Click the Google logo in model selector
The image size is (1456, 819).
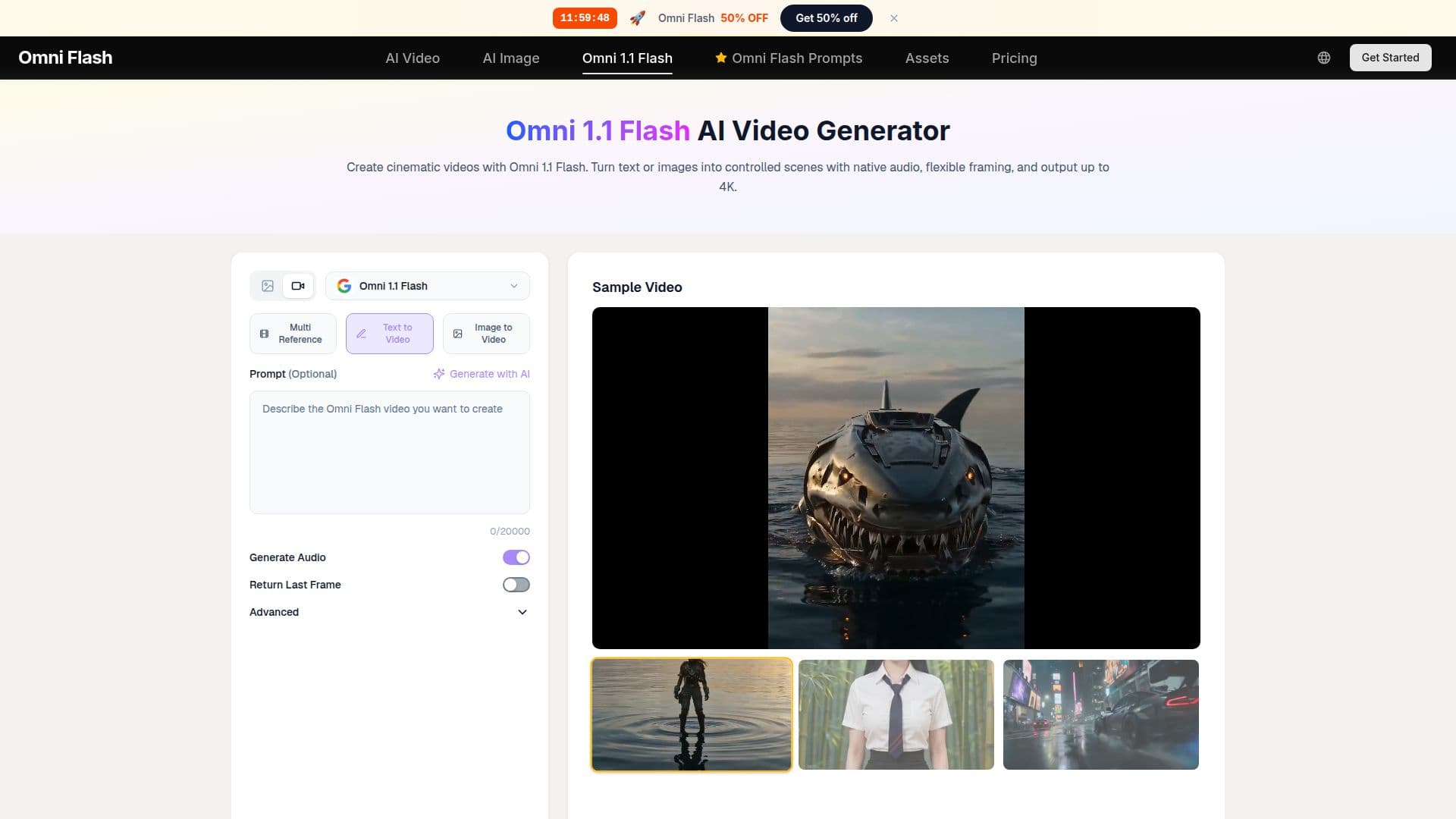tap(344, 286)
